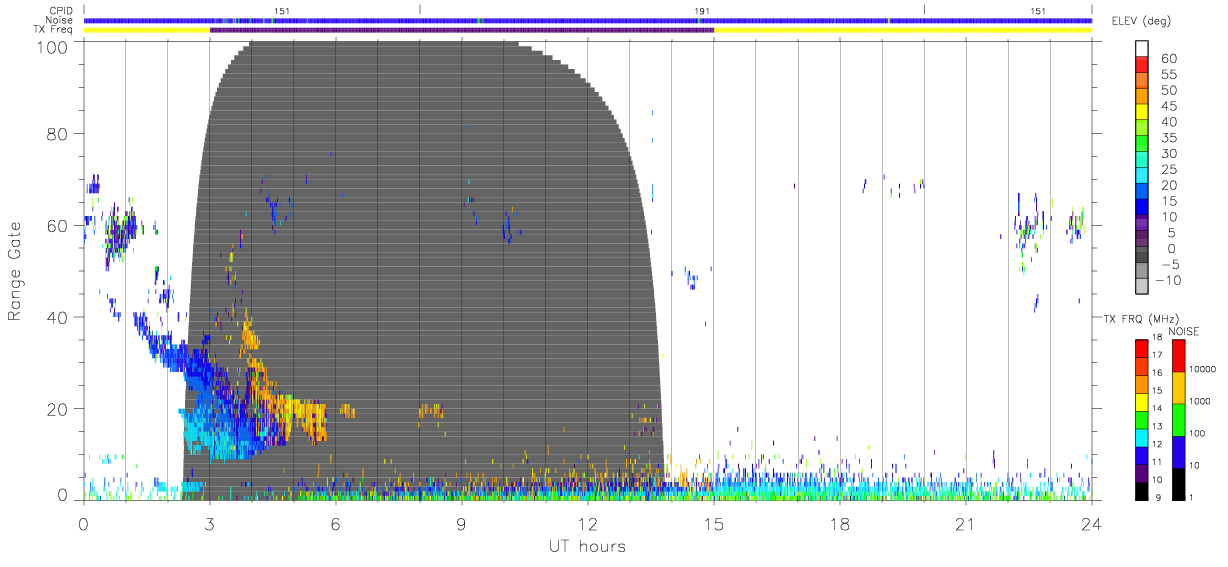Click the '40' tick label on Range Gate axis
Image resolution: width=1228 pixels, height=567 pixels.
click(58, 317)
